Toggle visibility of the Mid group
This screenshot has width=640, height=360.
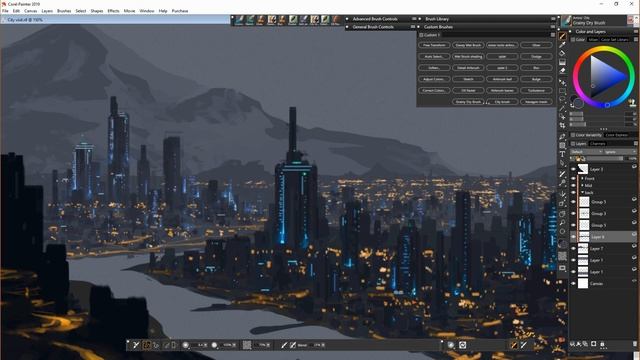pyautogui.click(x=573, y=186)
